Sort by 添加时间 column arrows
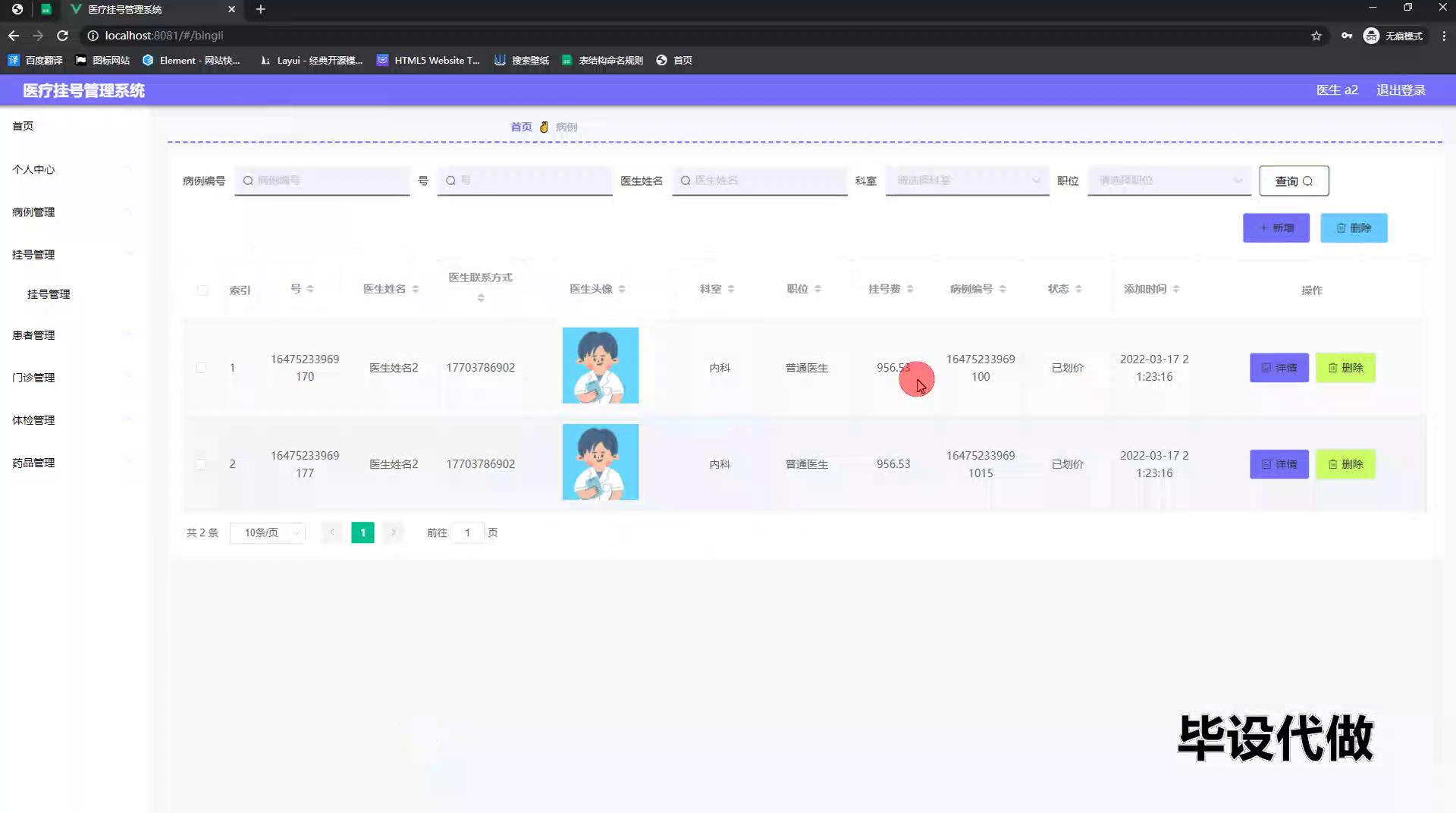Viewport: 1456px width, 813px height. (1176, 289)
